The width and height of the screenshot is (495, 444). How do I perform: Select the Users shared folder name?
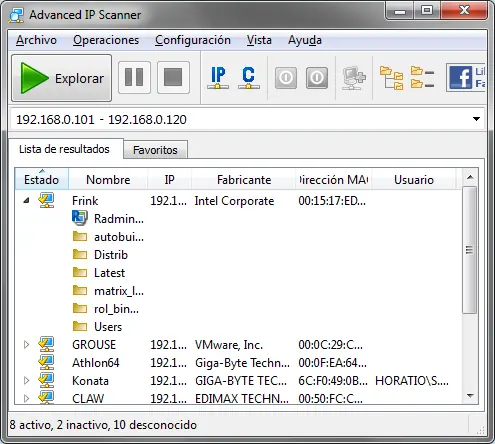pyautogui.click(x=108, y=327)
